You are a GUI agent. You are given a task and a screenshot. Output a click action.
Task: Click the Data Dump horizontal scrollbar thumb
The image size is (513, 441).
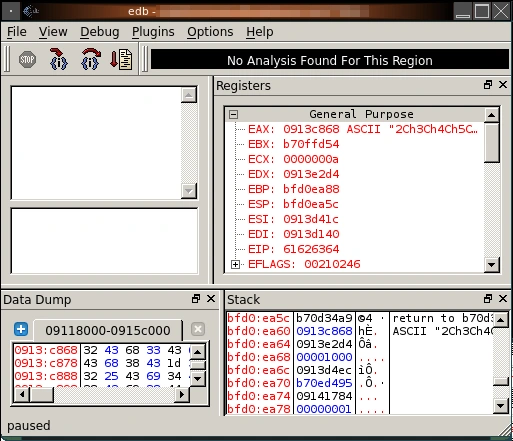pyautogui.click(x=41, y=395)
